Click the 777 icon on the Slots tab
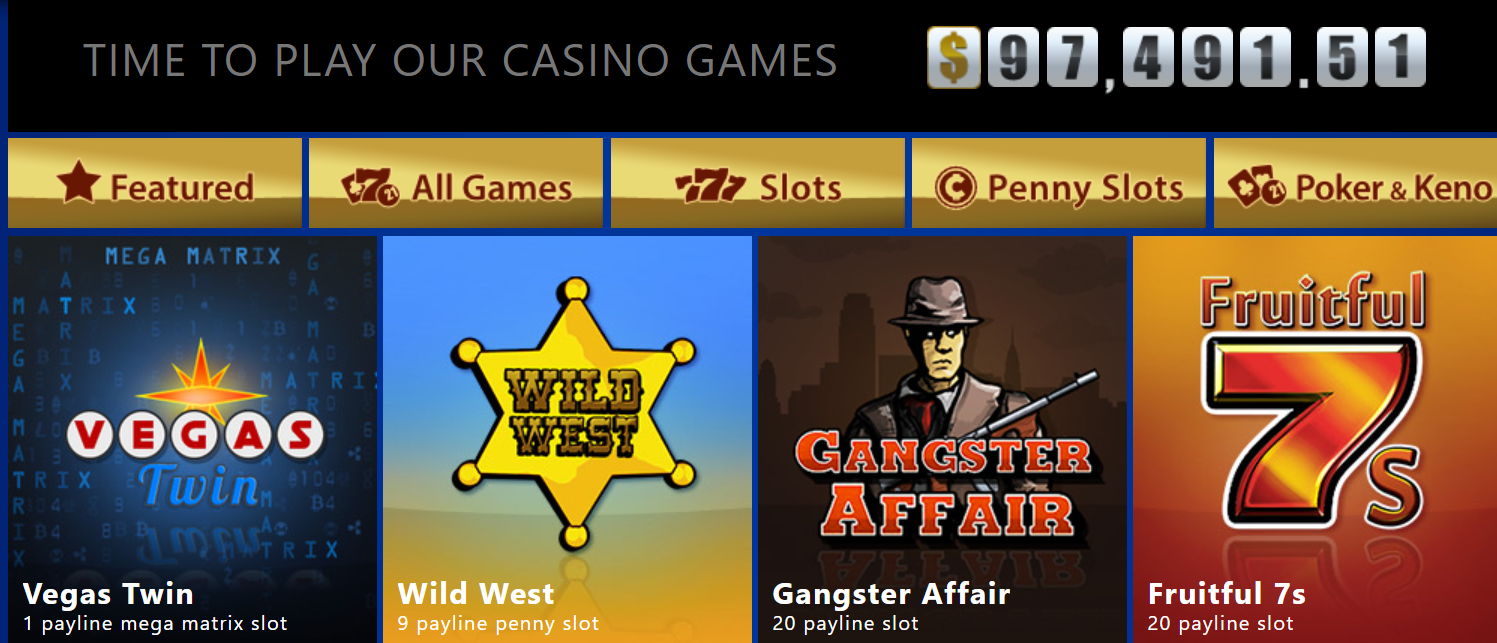 [x=711, y=187]
